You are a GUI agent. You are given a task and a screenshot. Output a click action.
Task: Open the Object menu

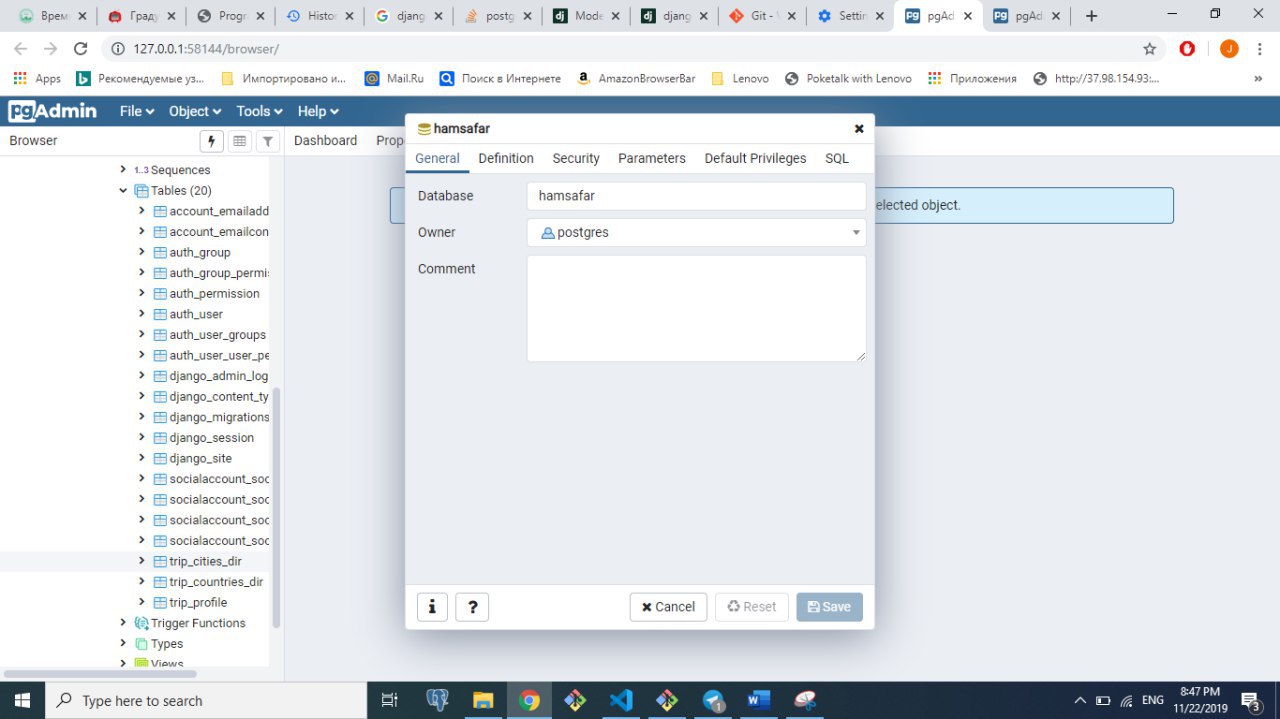coord(195,111)
